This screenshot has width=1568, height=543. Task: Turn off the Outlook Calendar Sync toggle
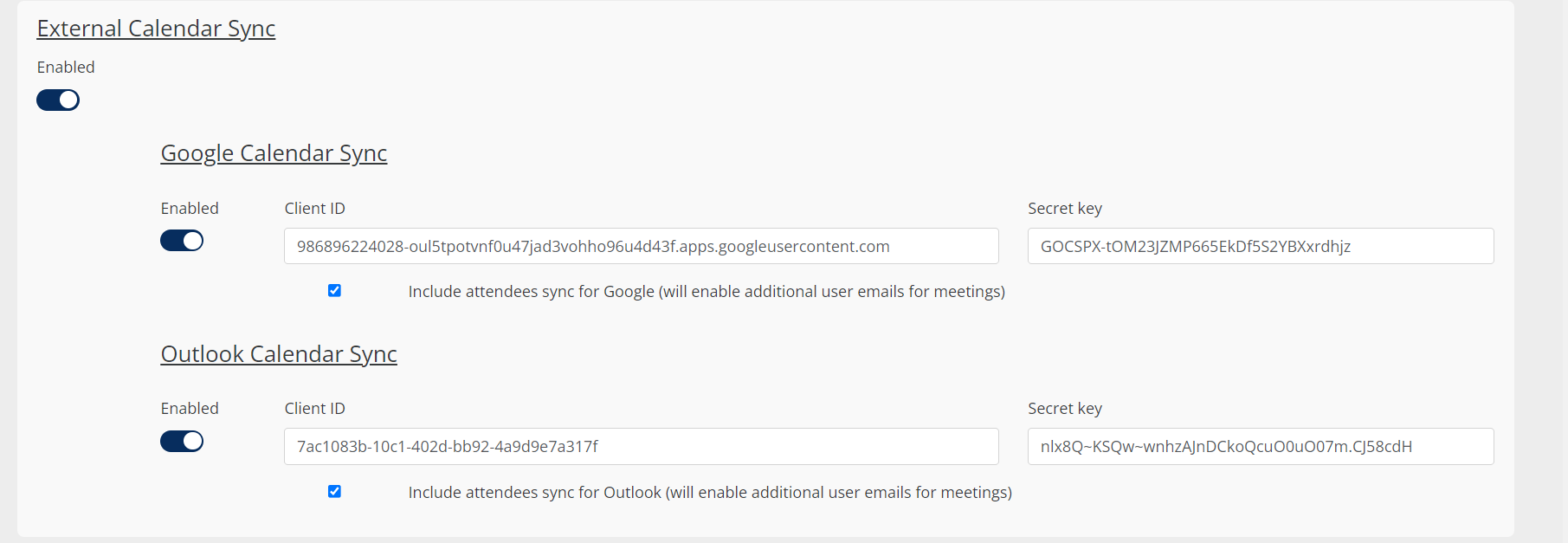182,442
